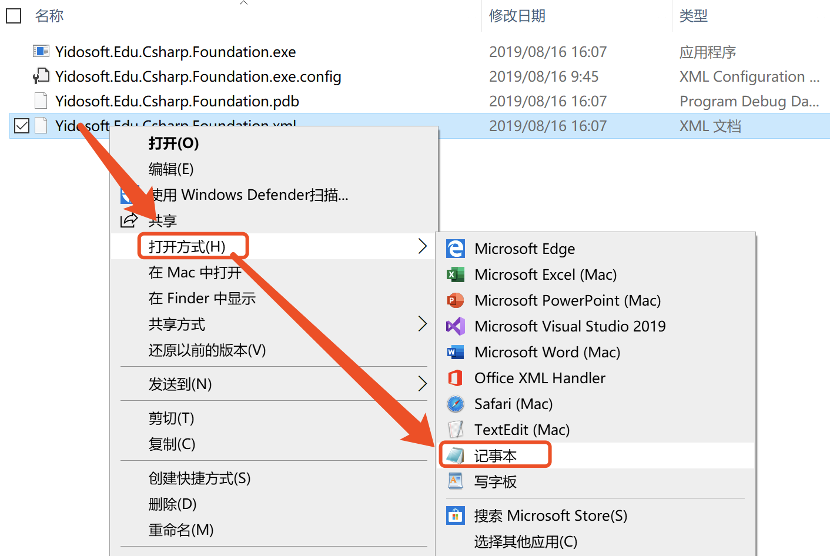The height and width of the screenshot is (556, 830).
Task: Select file Yidosoft.Edu.Csharp.Foundation.exe.config
Action: click(x=198, y=76)
